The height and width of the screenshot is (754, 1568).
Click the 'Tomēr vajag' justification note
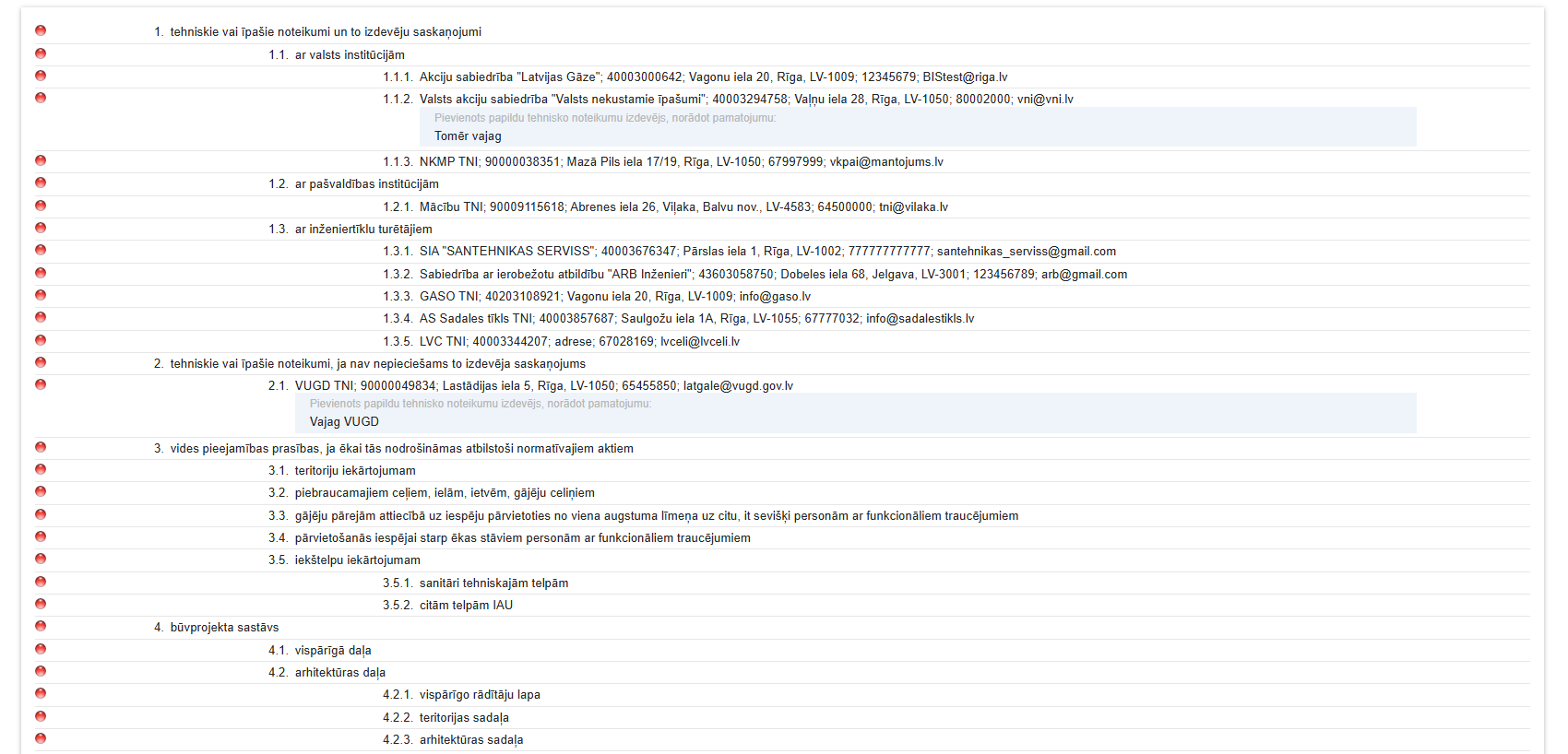point(469,136)
